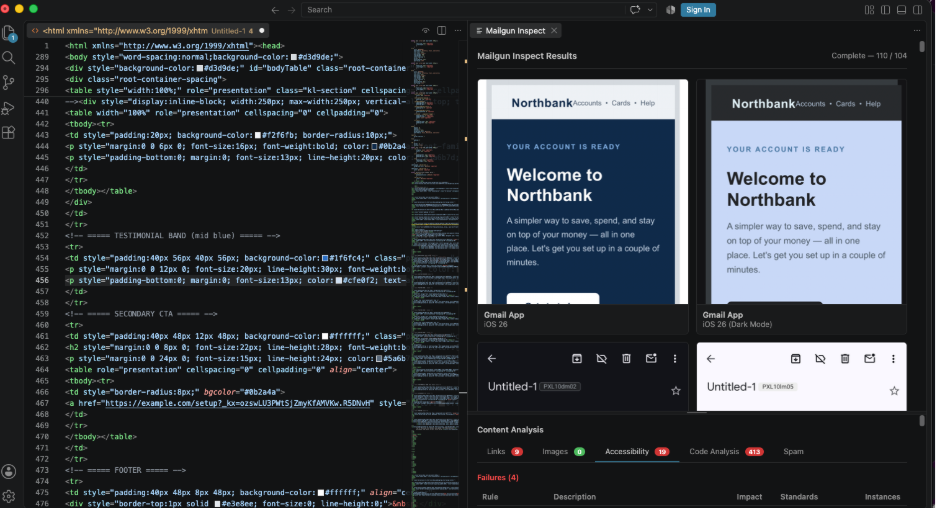Viewport: 936px width, 508px height.
Task: Click trash icon in light Untitled-1 preview
Action: click(845, 359)
